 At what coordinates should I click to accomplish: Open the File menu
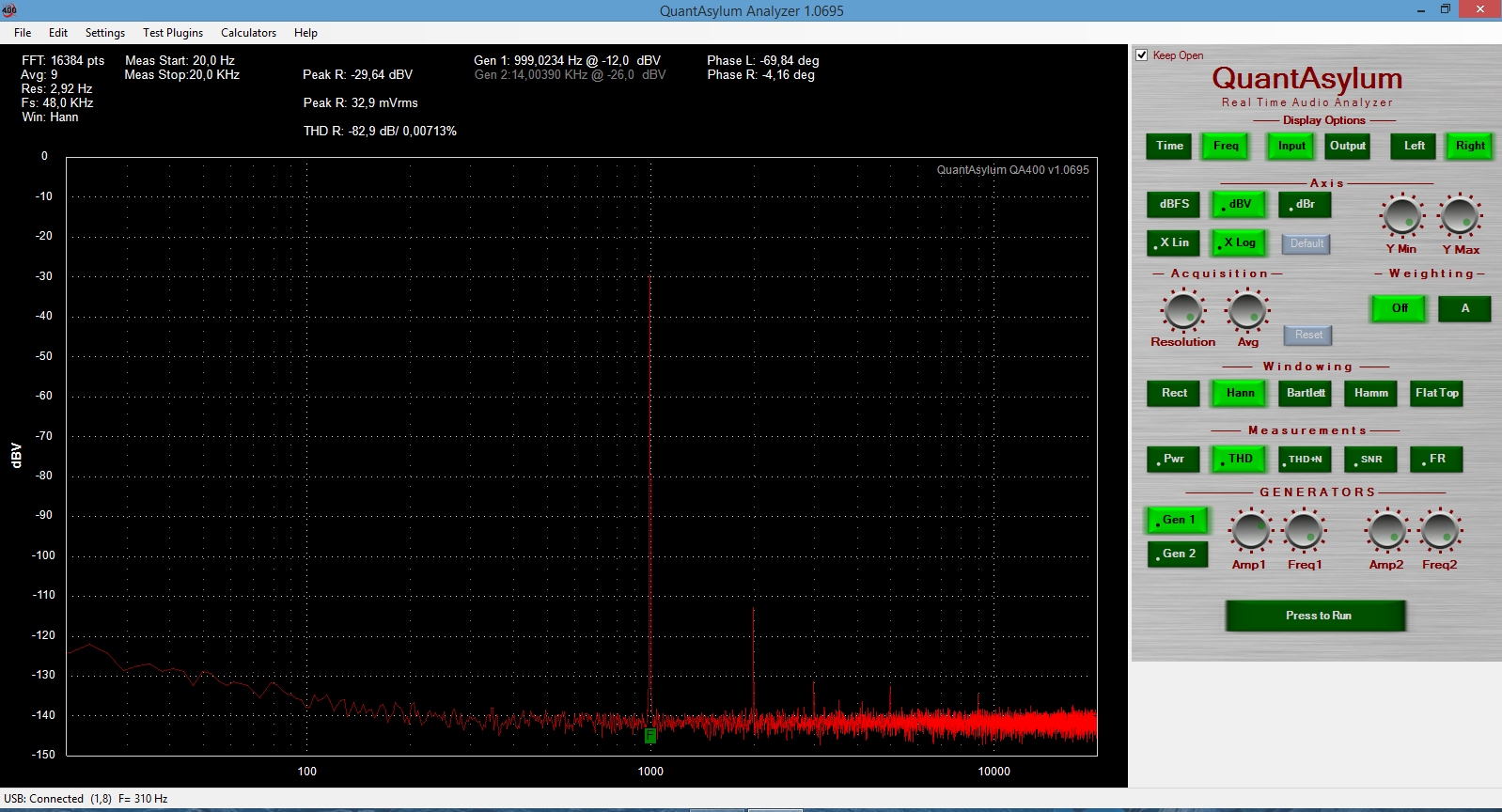[x=23, y=33]
